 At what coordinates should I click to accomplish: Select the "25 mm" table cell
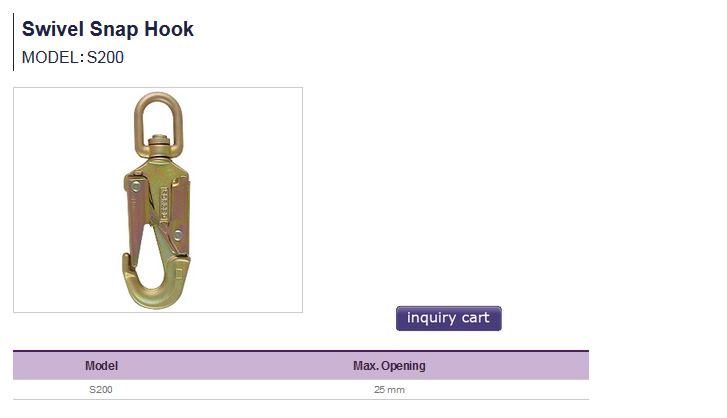pos(389,390)
